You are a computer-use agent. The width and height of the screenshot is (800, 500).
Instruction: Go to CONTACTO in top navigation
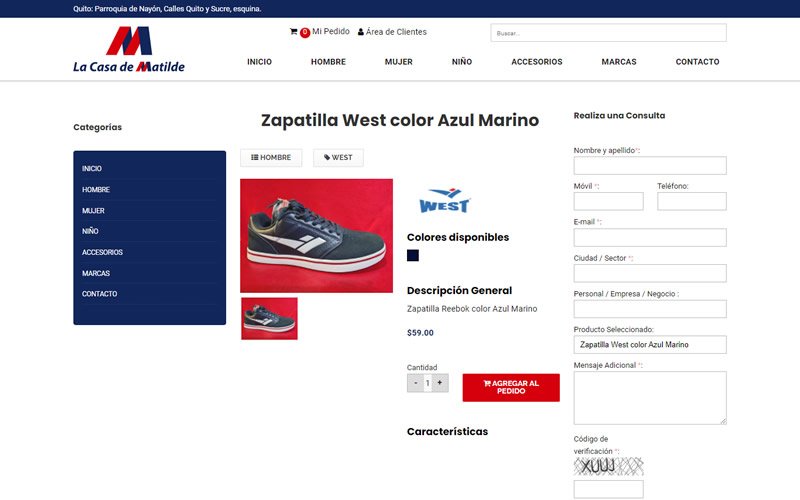coord(697,62)
